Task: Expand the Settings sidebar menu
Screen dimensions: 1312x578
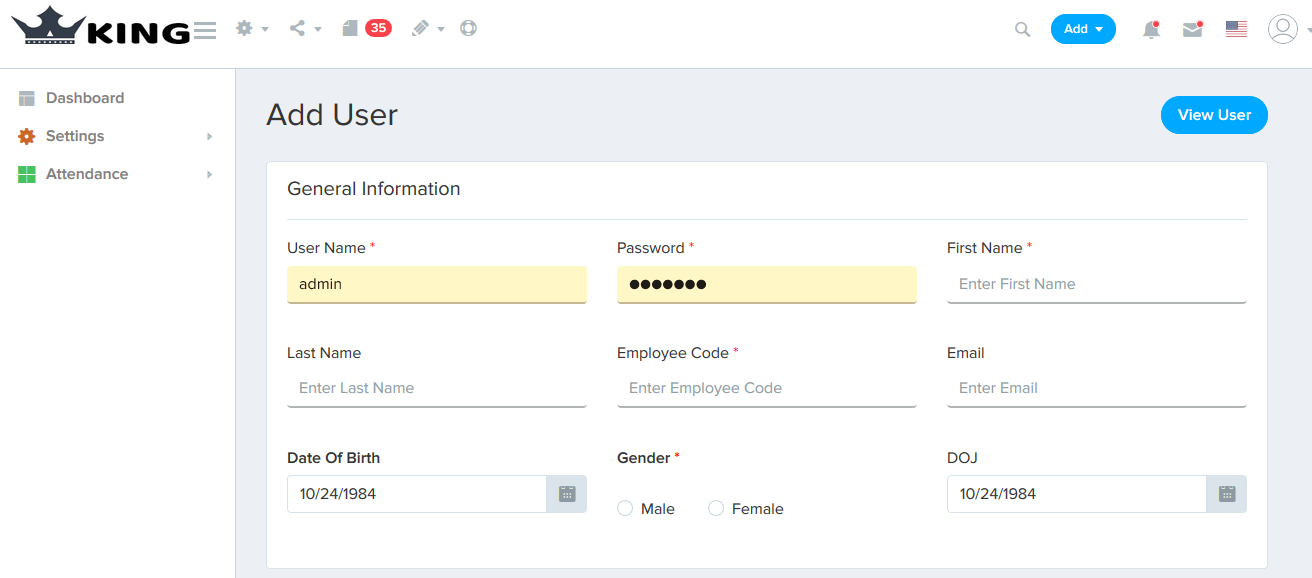Action: pyautogui.click(x=75, y=136)
